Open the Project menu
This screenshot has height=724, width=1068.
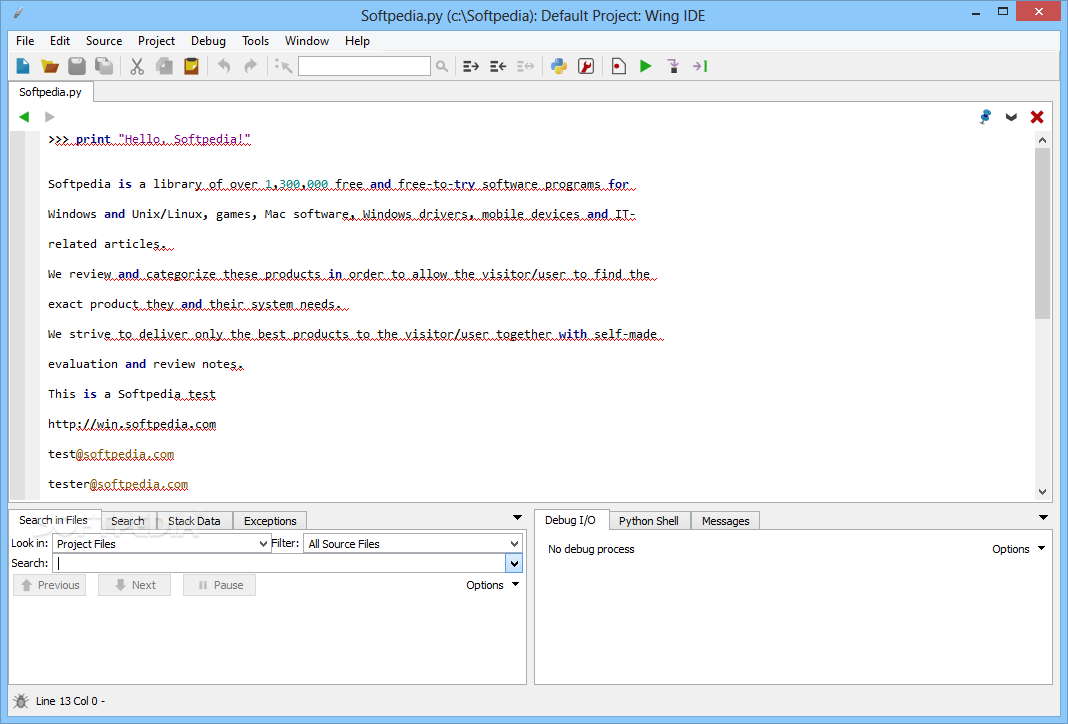[157, 41]
